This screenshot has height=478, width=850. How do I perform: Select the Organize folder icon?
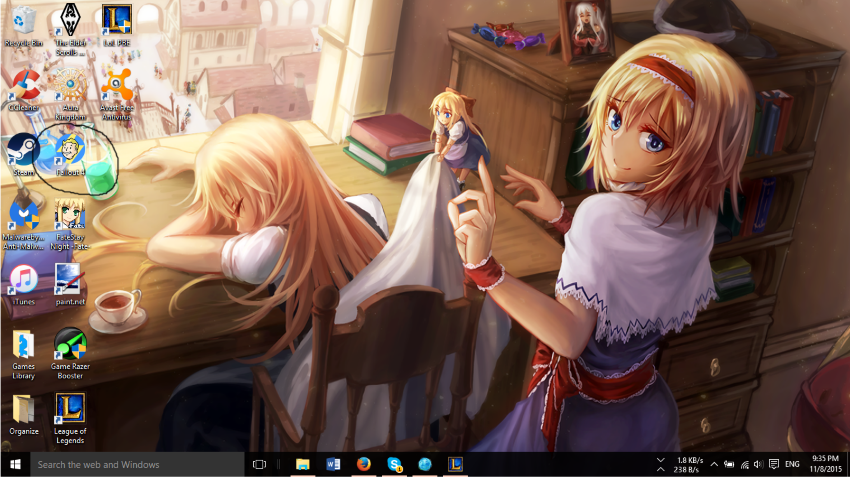(23, 415)
